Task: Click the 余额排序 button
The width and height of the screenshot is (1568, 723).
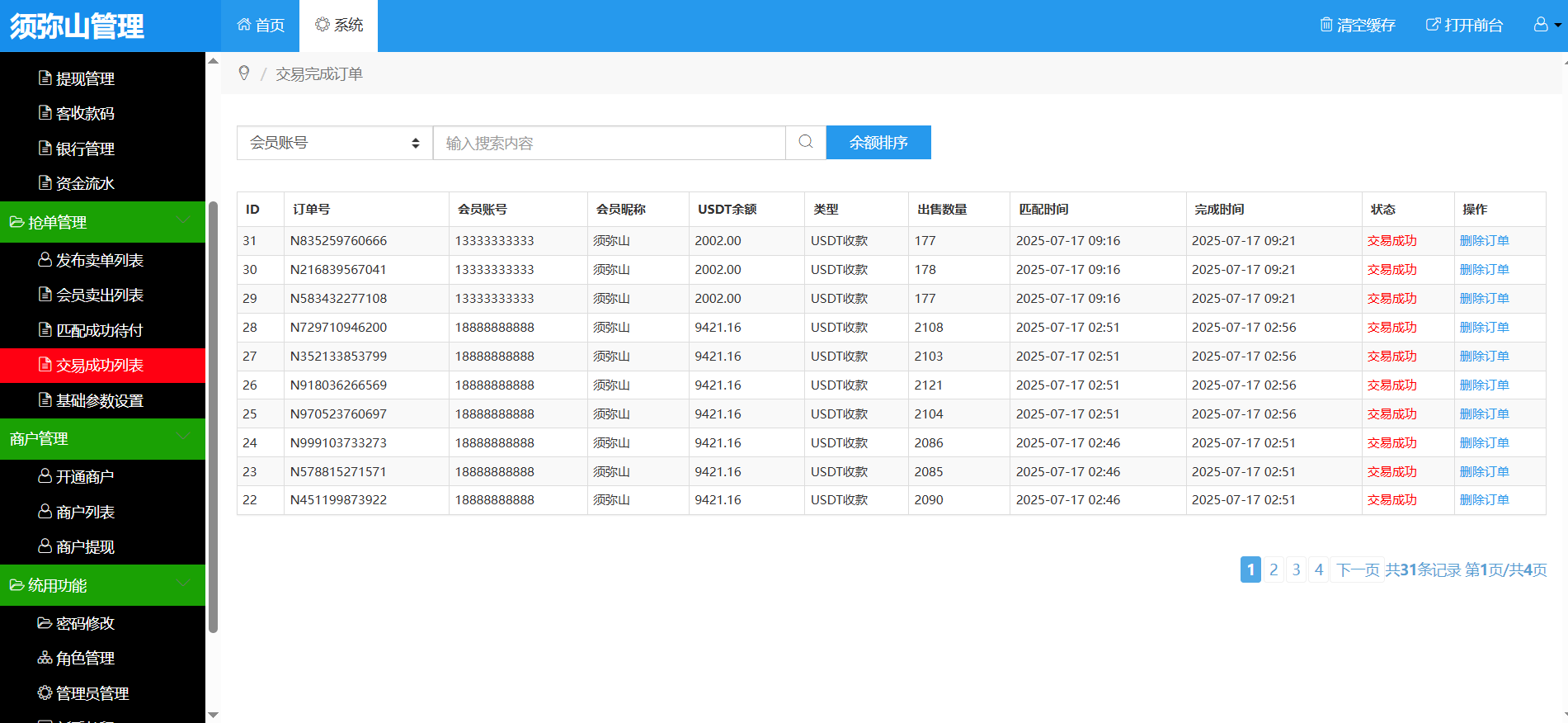Action: point(878,143)
